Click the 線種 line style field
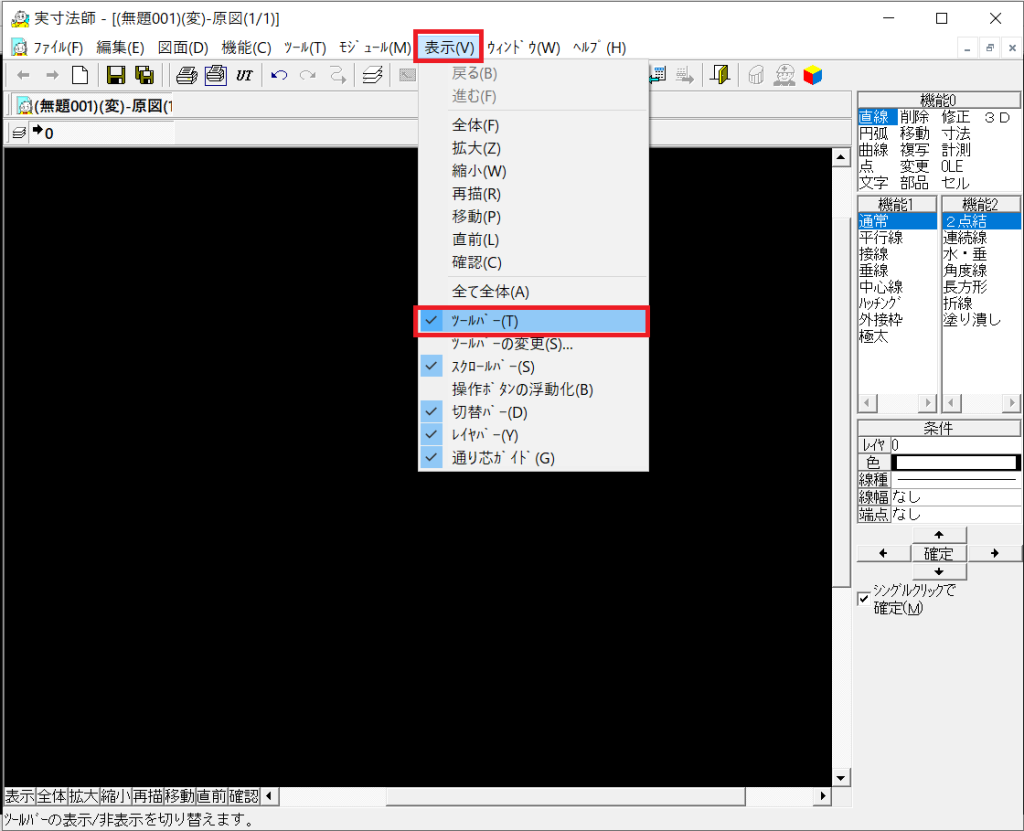 click(955, 480)
